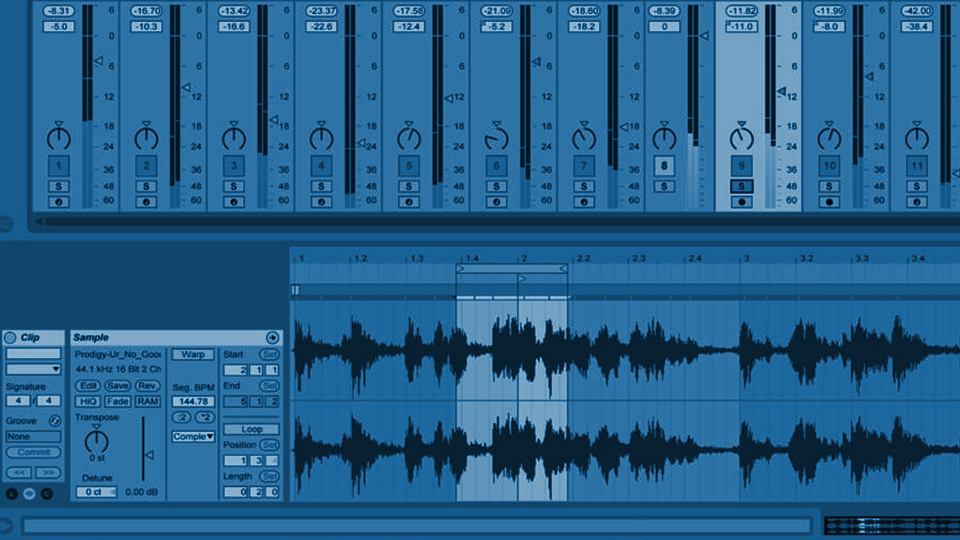Click the arrow icon in Sample title bar

(272, 337)
